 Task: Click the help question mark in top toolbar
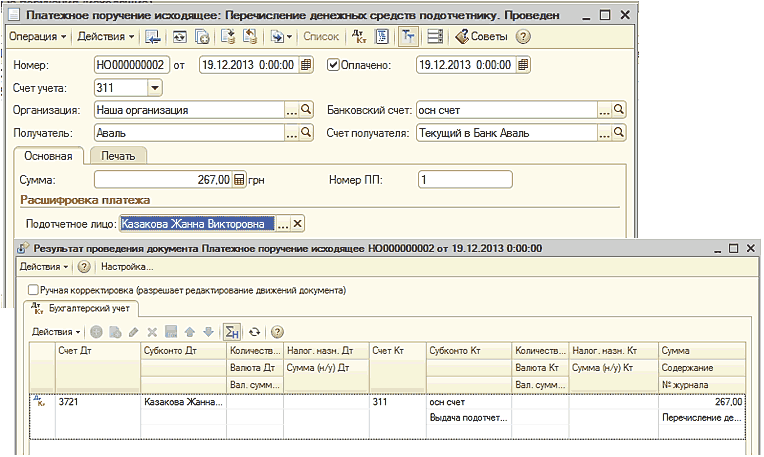[523, 37]
